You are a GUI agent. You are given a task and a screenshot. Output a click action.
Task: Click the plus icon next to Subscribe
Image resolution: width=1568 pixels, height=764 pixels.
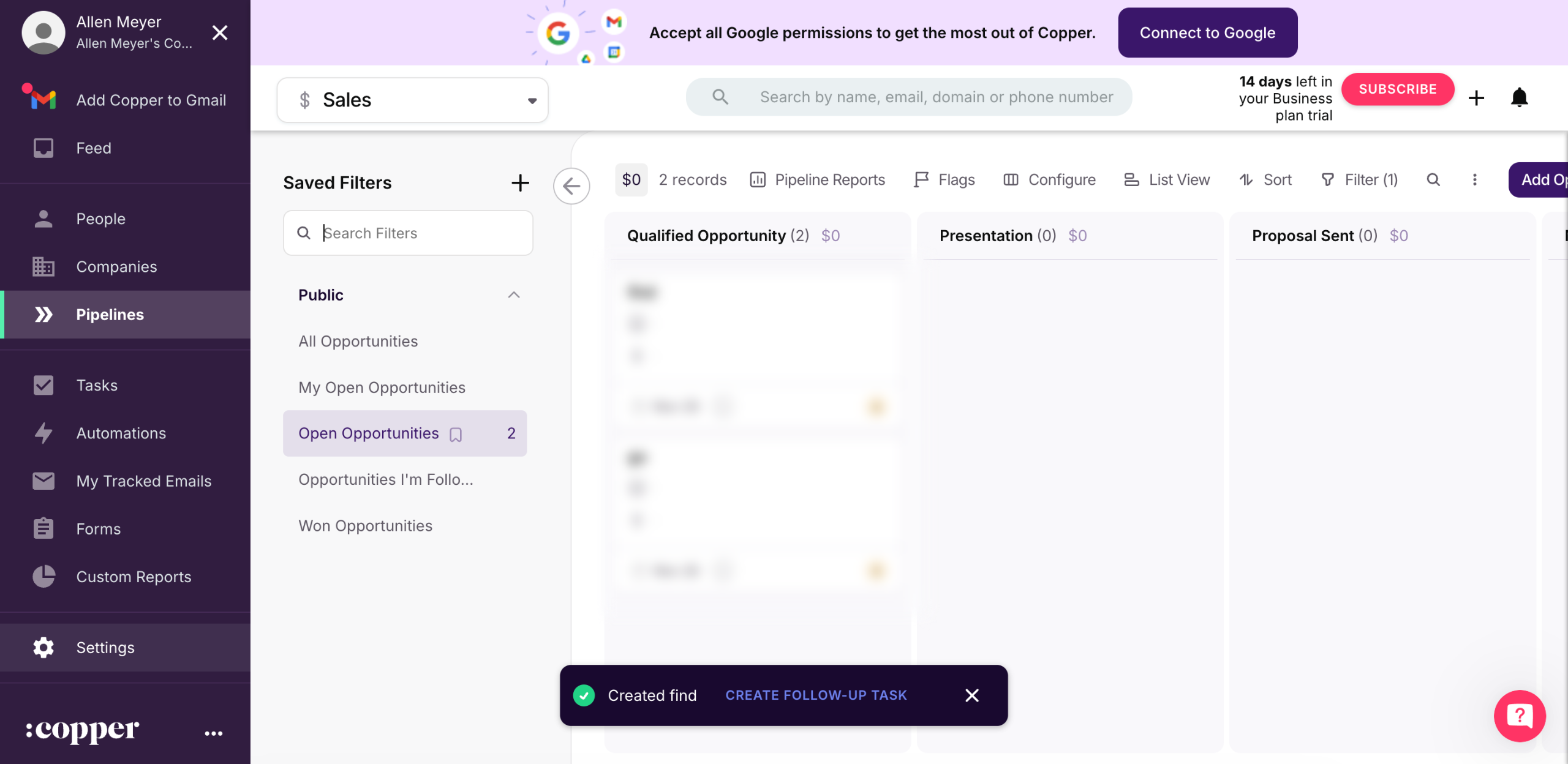1476,98
